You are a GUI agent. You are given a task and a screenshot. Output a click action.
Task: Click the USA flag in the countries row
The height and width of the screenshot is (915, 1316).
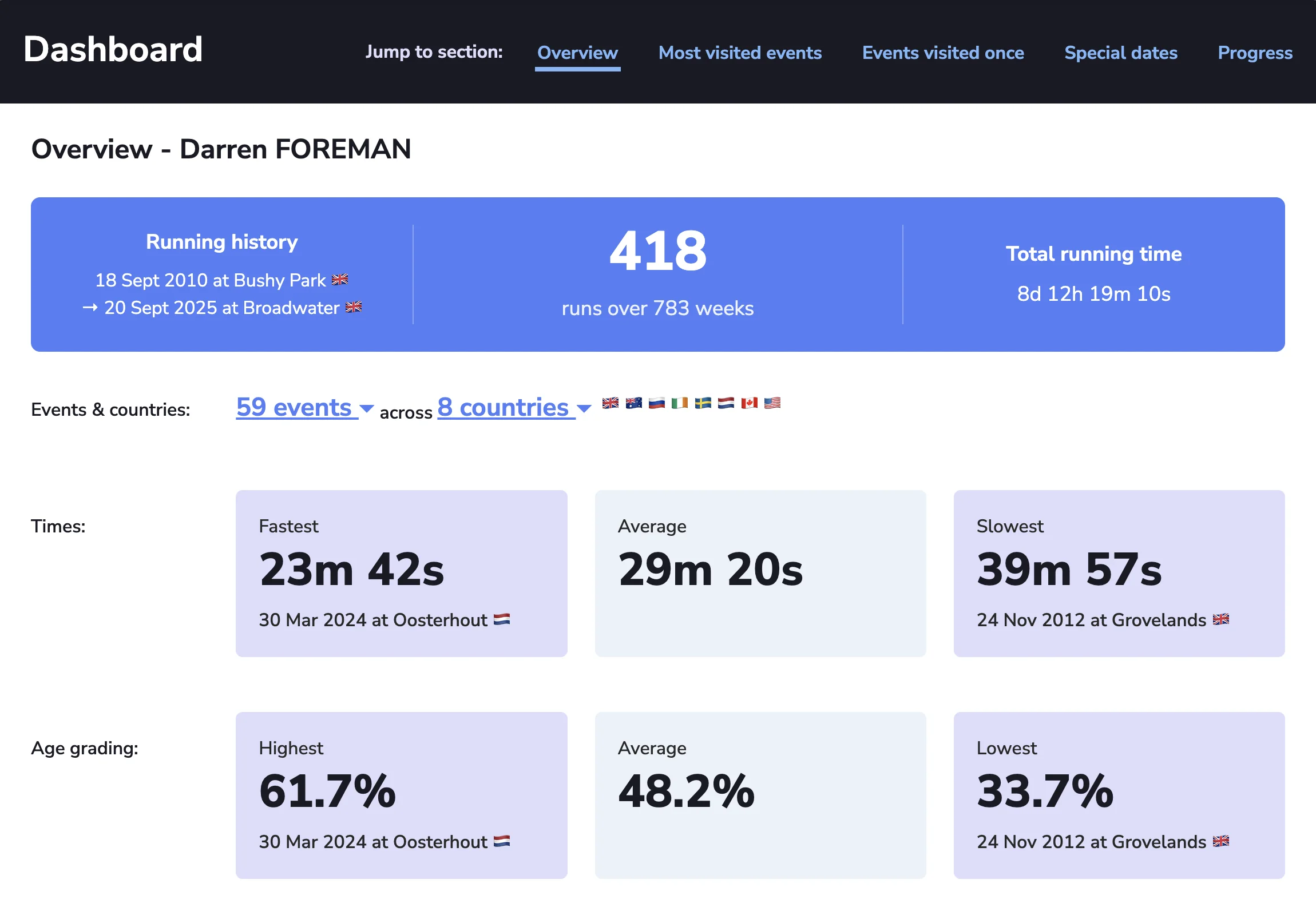772,403
